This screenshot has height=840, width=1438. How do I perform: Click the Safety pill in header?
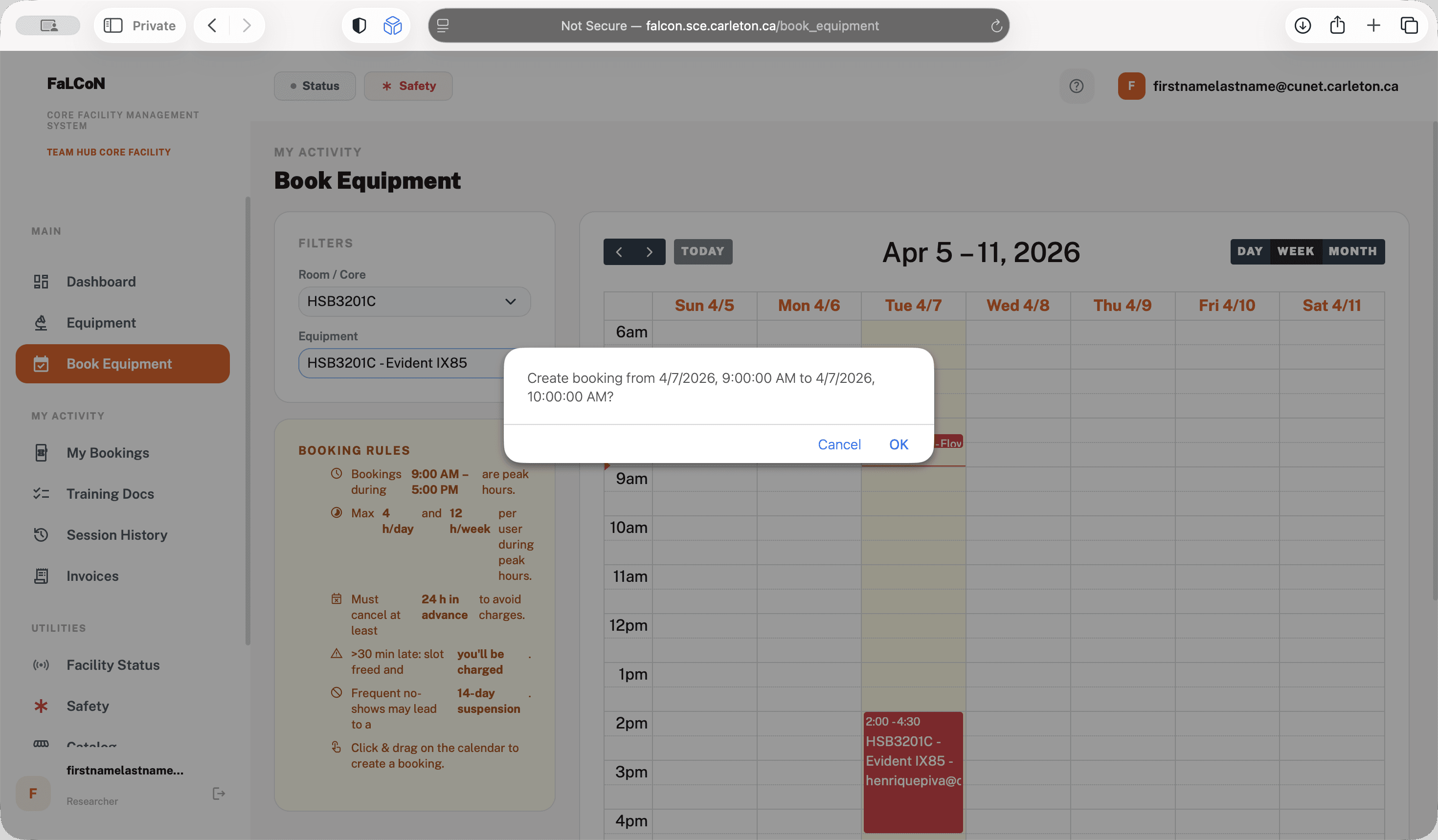click(x=408, y=86)
